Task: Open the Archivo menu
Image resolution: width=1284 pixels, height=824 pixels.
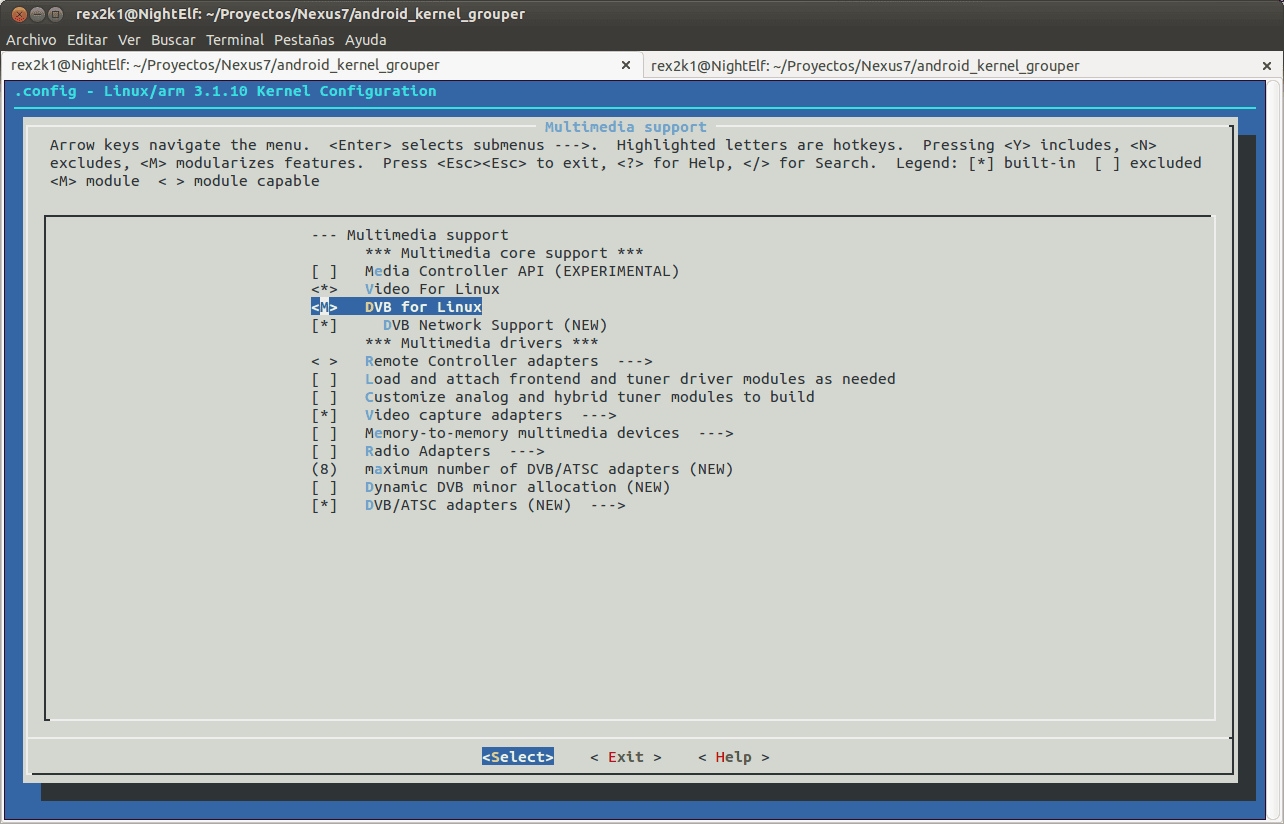Action: (32, 40)
